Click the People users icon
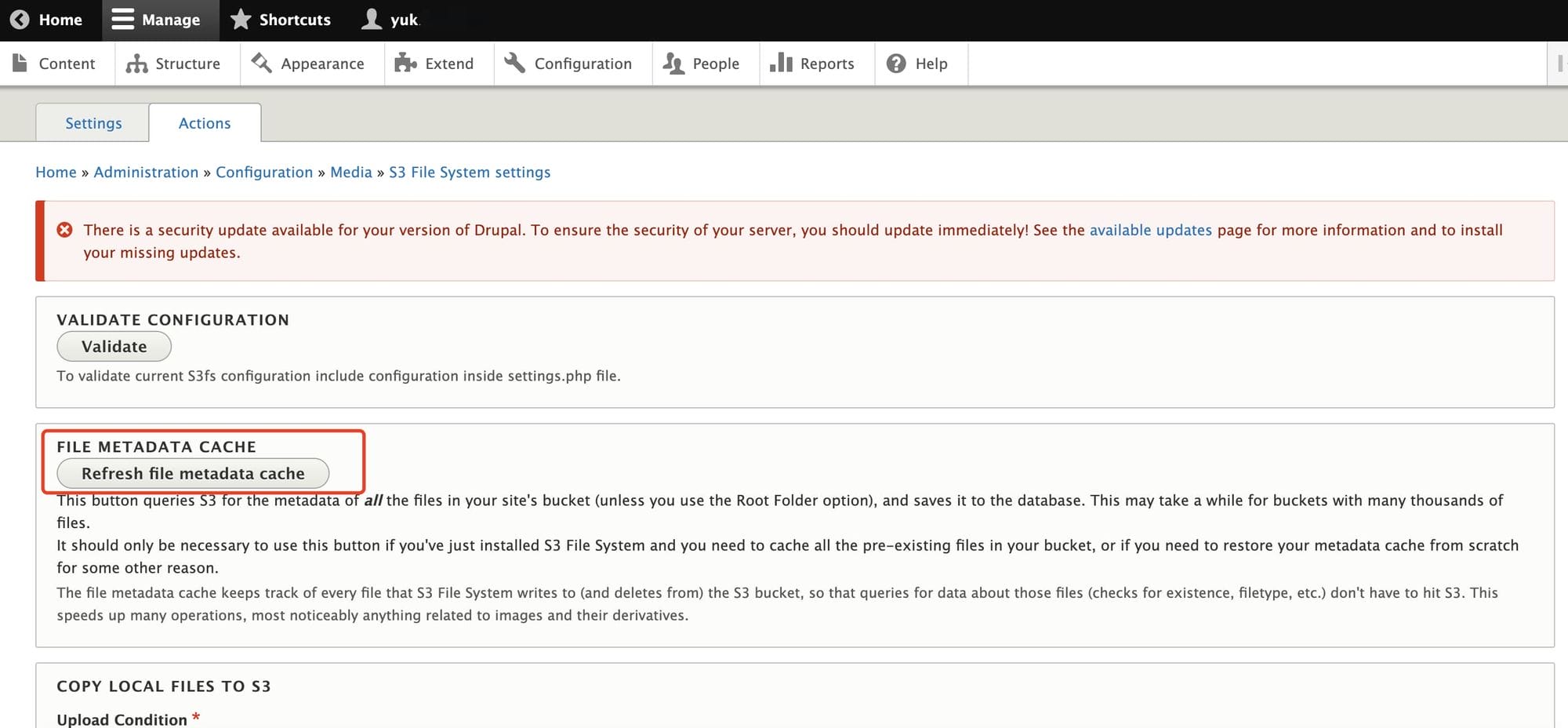This screenshot has height=728, width=1568. (x=673, y=64)
